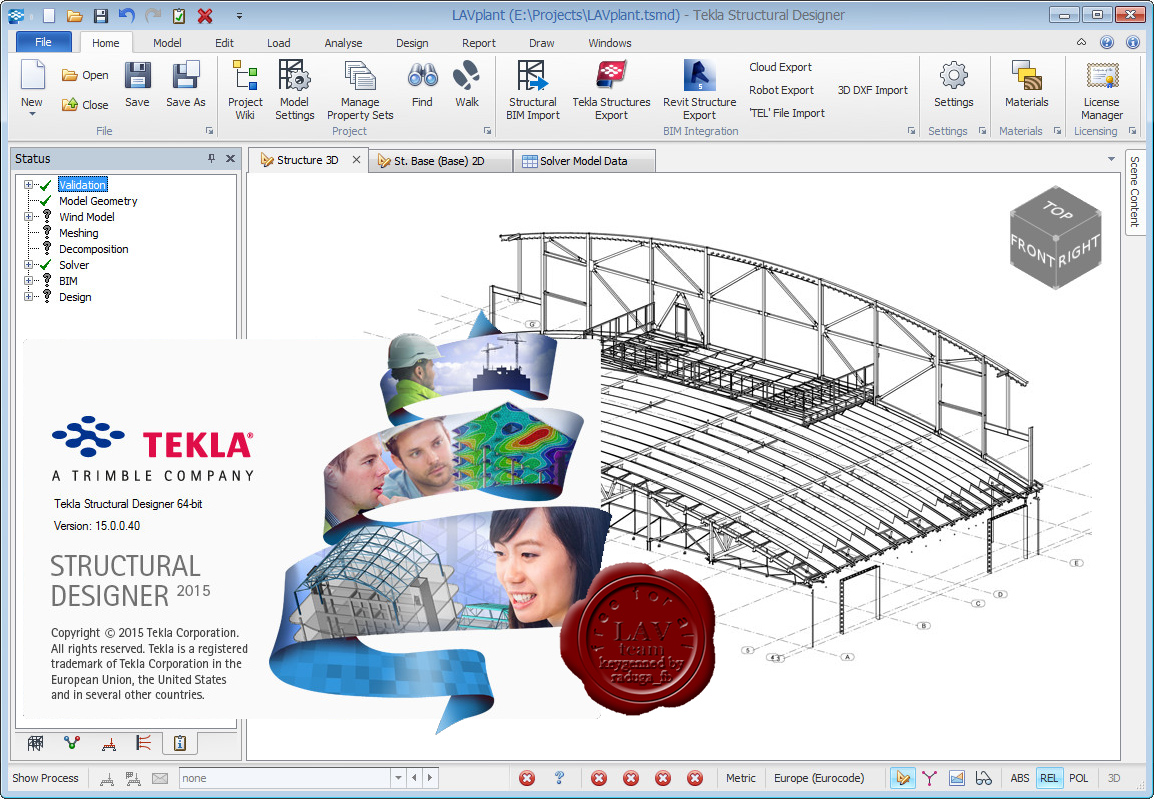Image resolution: width=1154 pixels, height=799 pixels.
Task: Launch the License Manager
Action: pos(1102,89)
